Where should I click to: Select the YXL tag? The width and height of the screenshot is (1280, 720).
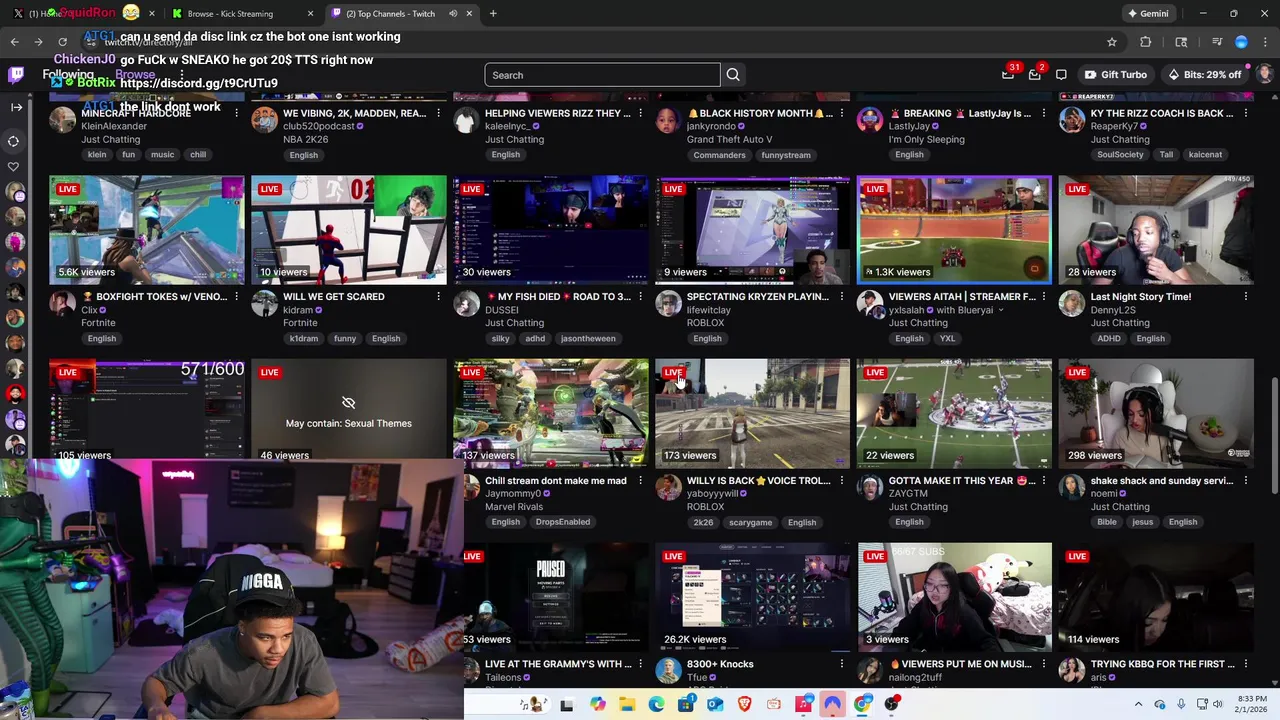[947, 338]
